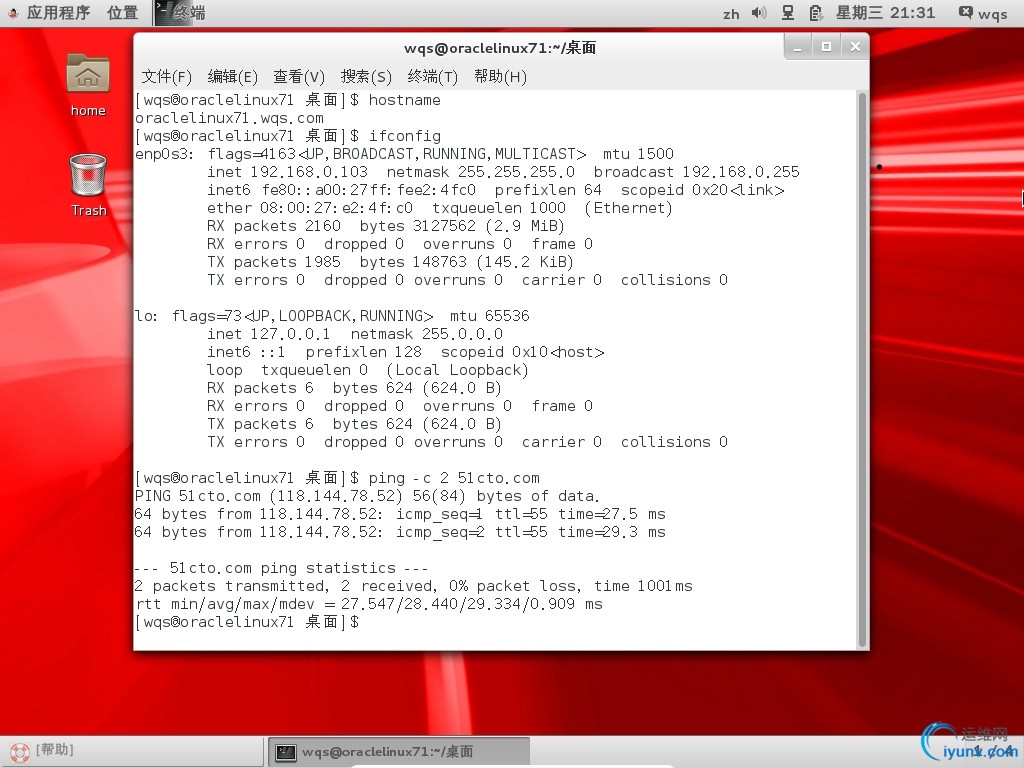Click the text --- 51cto.com ping statistics ---
The image size is (1024, 768).
pyautogui.click(x=281, y=568)
